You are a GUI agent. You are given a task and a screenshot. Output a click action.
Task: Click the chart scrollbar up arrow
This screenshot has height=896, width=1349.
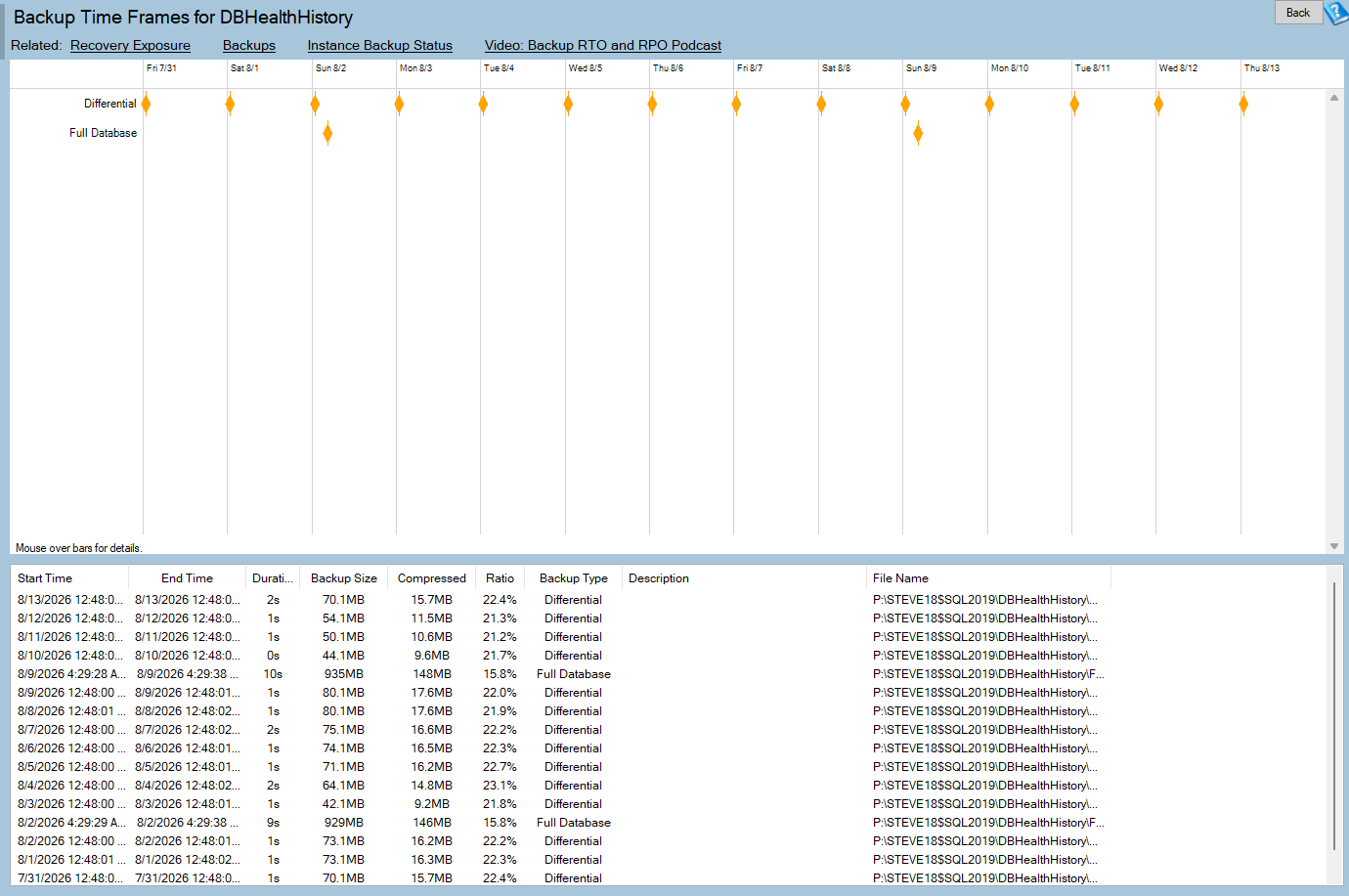[1334, 98]
